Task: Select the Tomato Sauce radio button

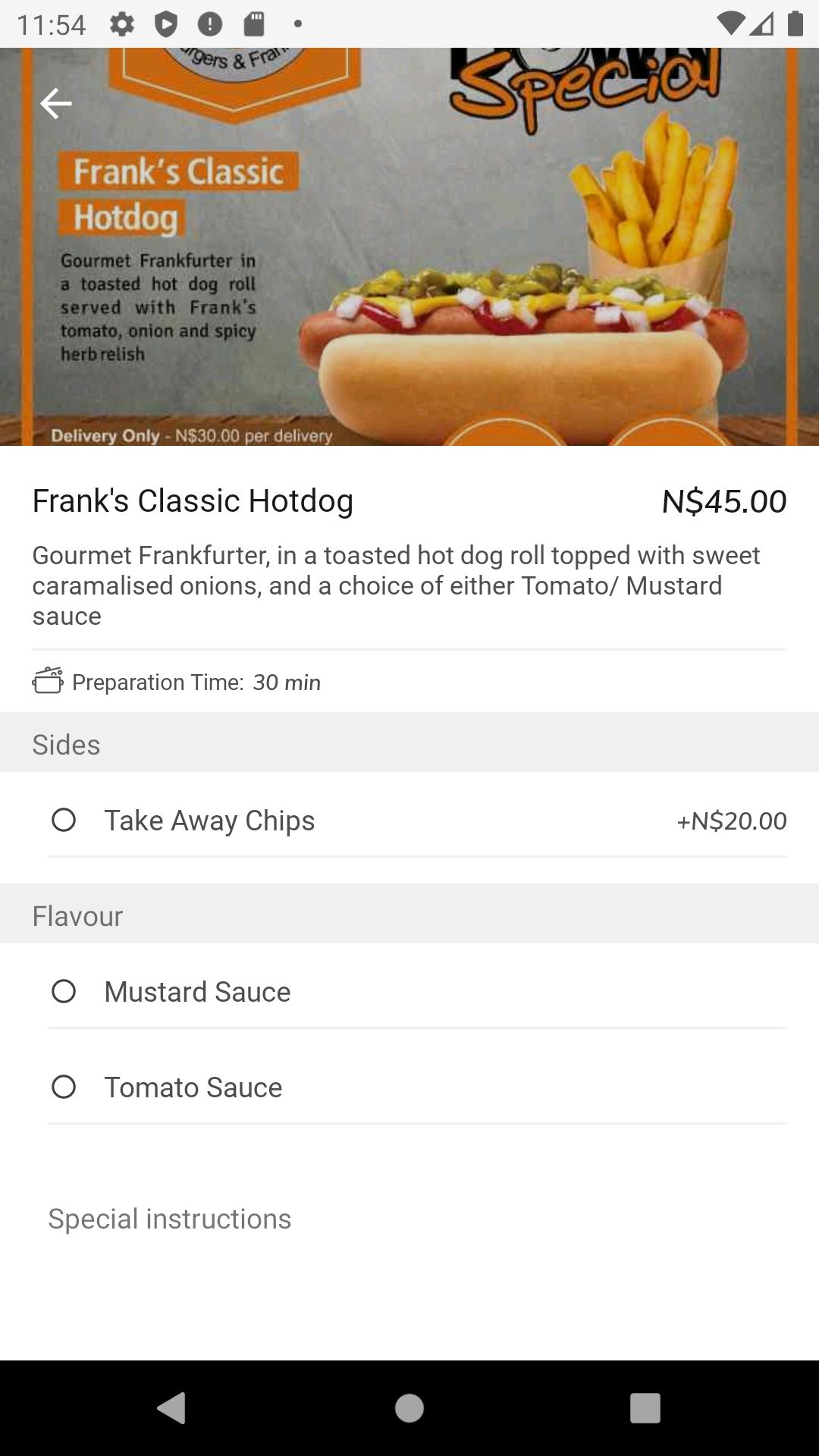Action: (x=64, y=1087)
